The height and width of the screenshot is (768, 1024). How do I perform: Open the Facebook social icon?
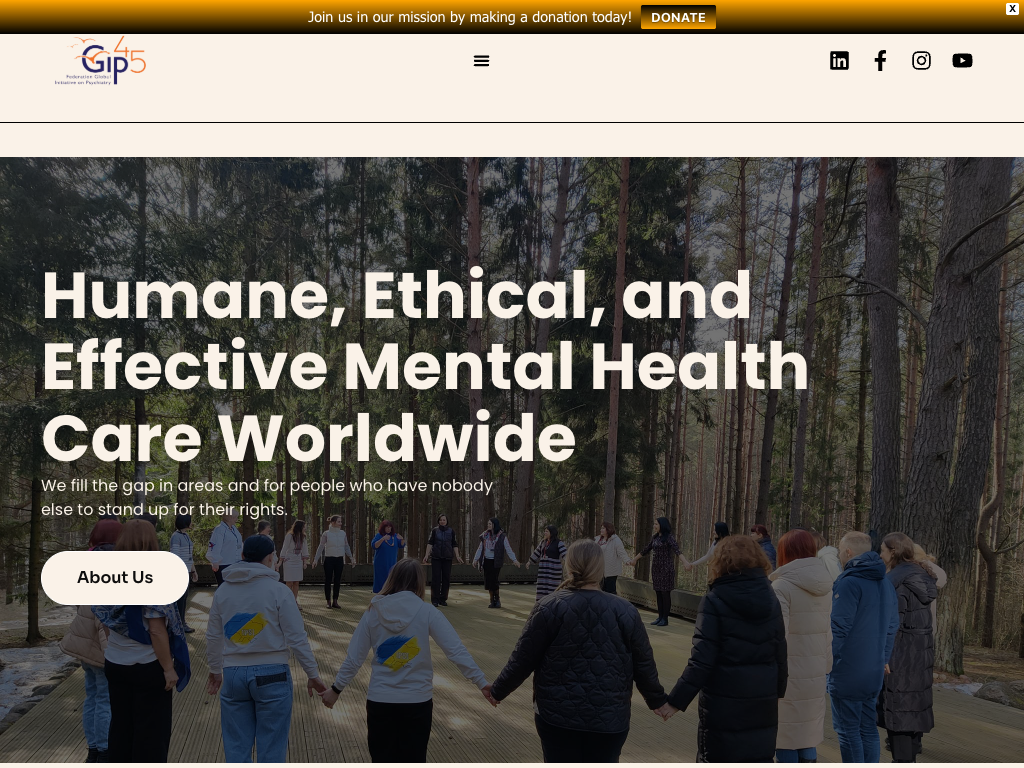pyautogui.click(x=880, y=61)
